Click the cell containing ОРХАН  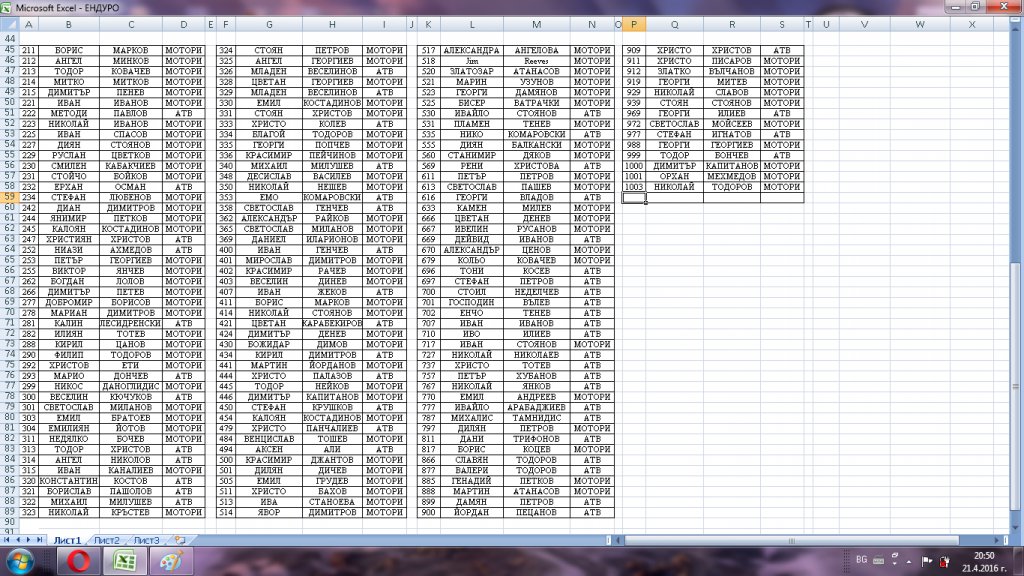tap(674, 176)
